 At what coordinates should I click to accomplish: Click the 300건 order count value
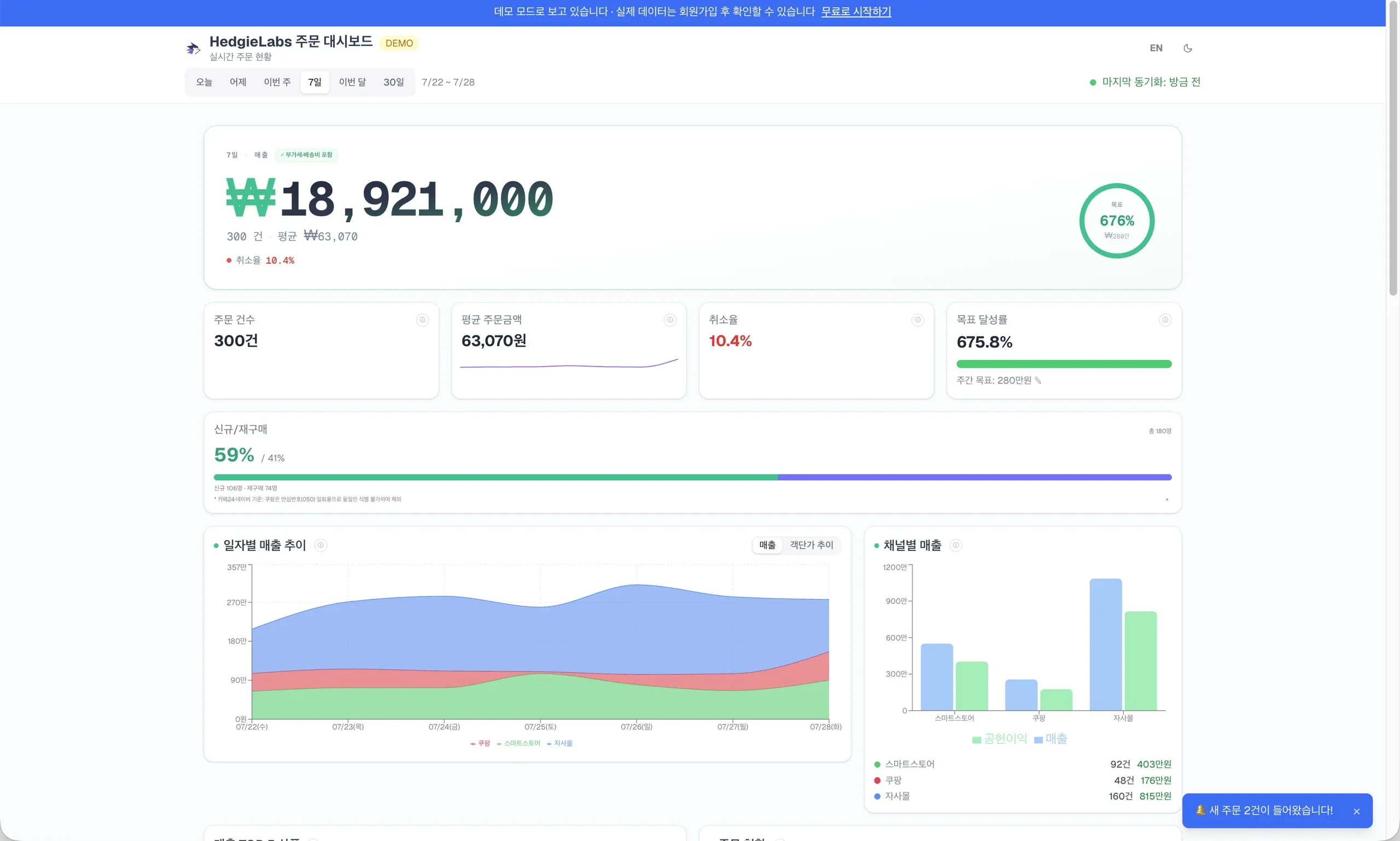click(236, 340)
